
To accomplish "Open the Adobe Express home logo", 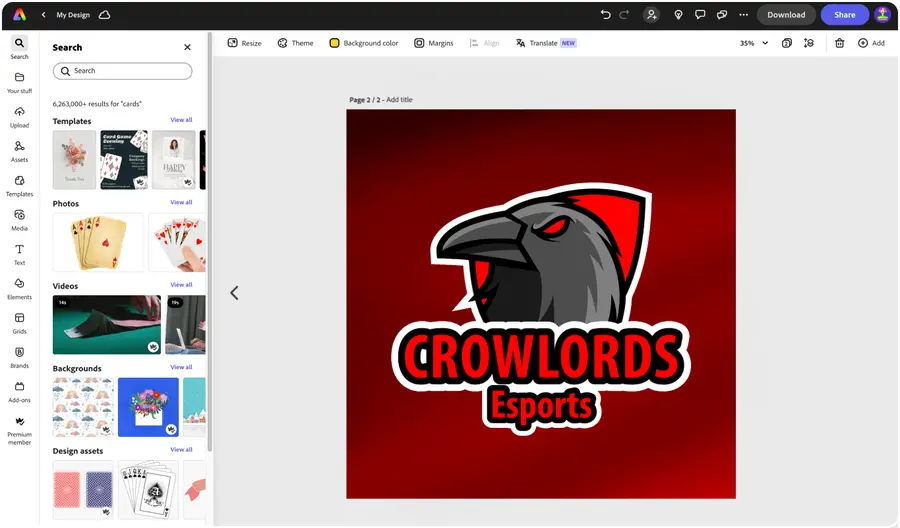I will [20, 15].
